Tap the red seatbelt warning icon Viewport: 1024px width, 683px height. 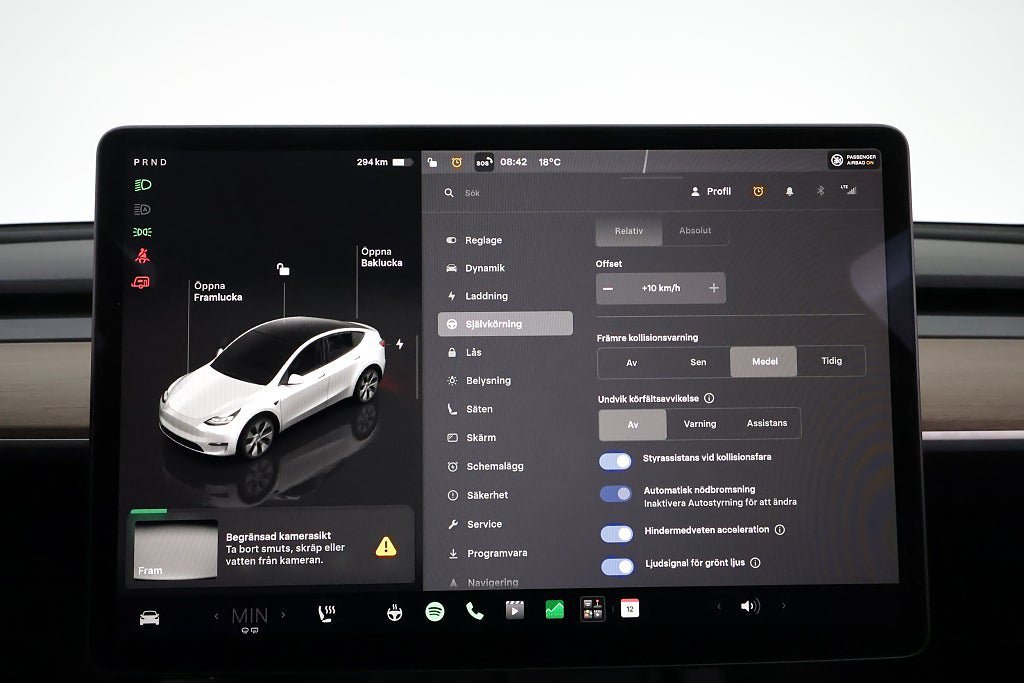[x=142, y=255]
